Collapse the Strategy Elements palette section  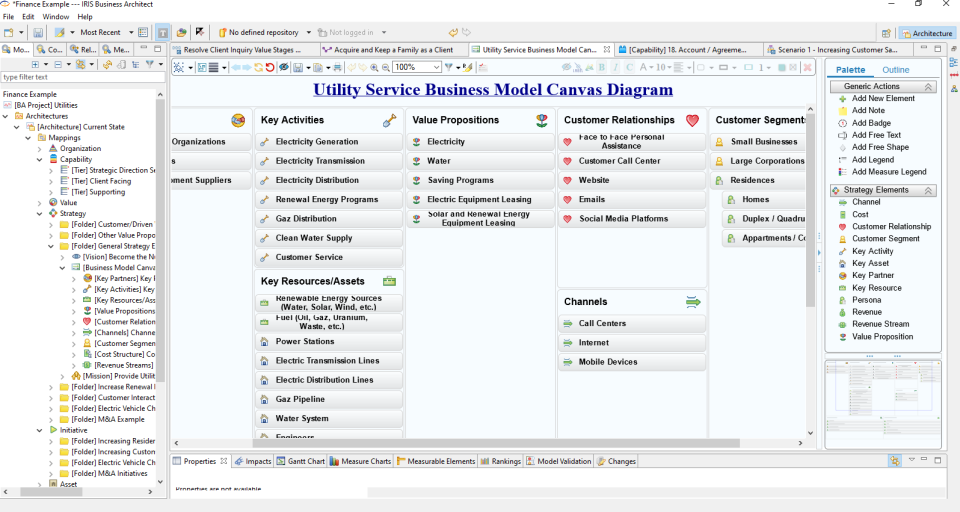[x=928, y=190]
